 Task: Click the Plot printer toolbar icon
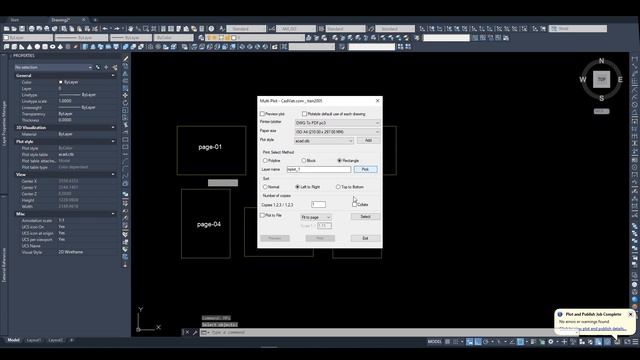[32, 29]
